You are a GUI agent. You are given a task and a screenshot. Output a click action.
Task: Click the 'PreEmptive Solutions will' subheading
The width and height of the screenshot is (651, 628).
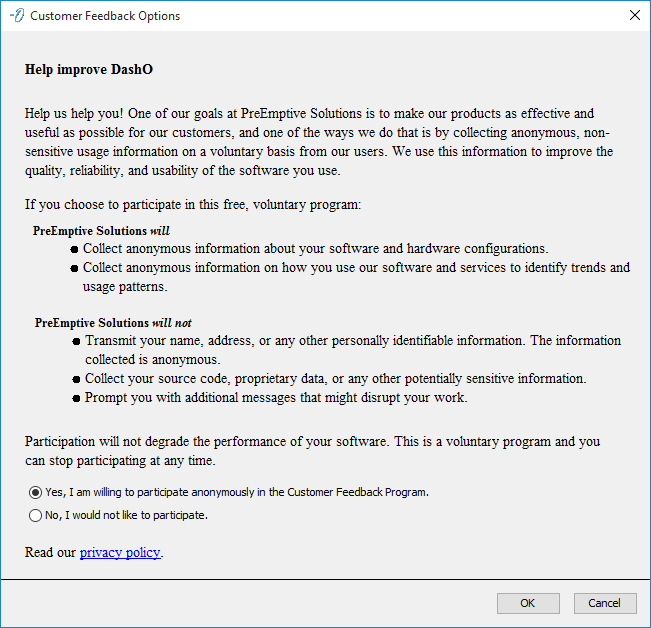click(x=101, y=230)
